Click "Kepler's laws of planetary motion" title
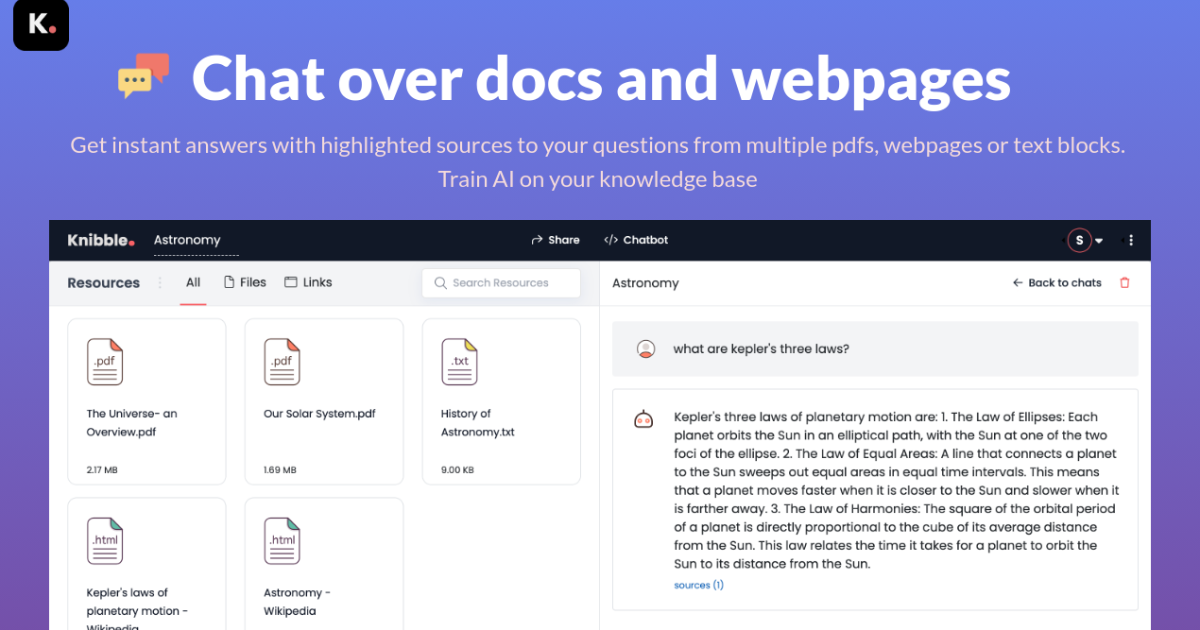 (137, 602)
